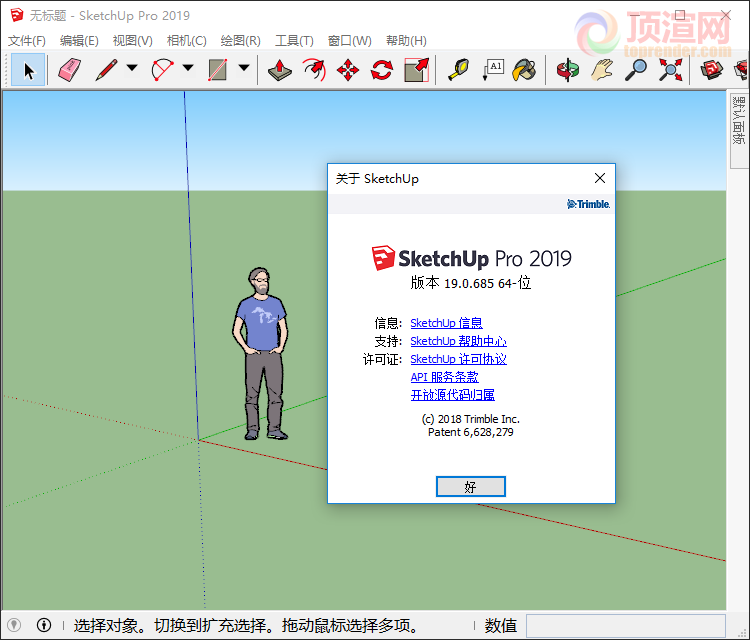
Task: Choose the Zoom magnifier tool
Action: tap(636, 70)
